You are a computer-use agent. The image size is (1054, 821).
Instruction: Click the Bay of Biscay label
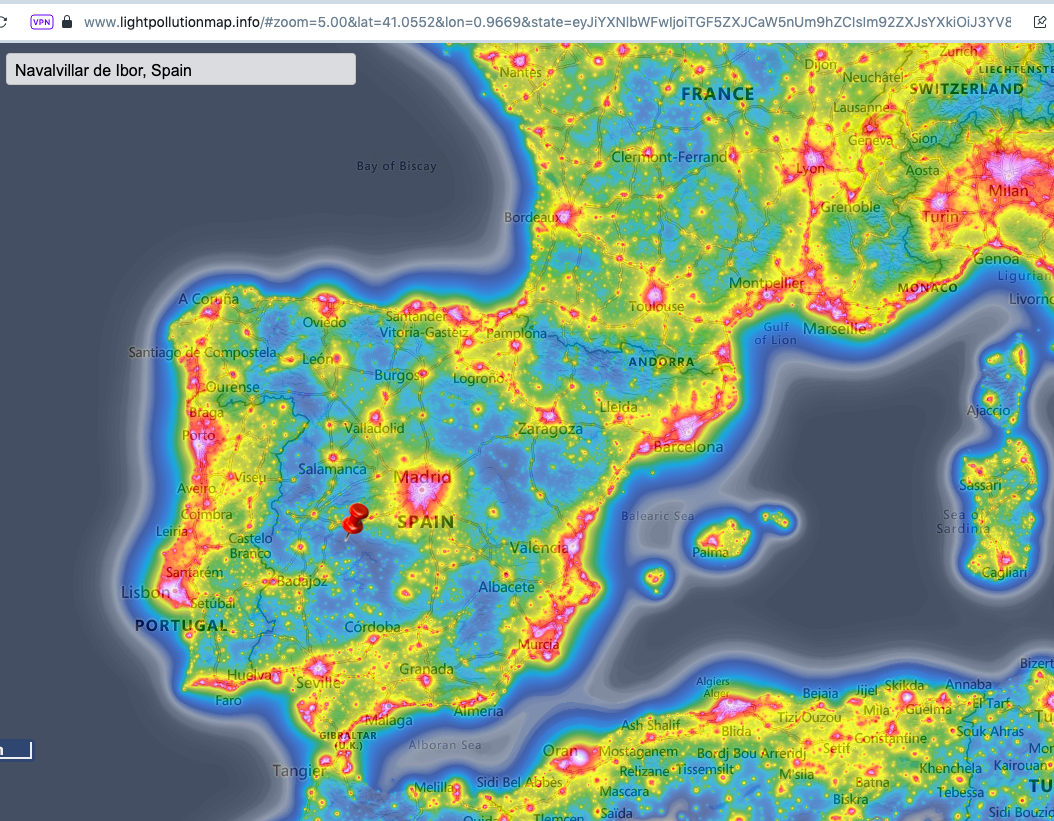pyautogui.click(x=396, y=166)
